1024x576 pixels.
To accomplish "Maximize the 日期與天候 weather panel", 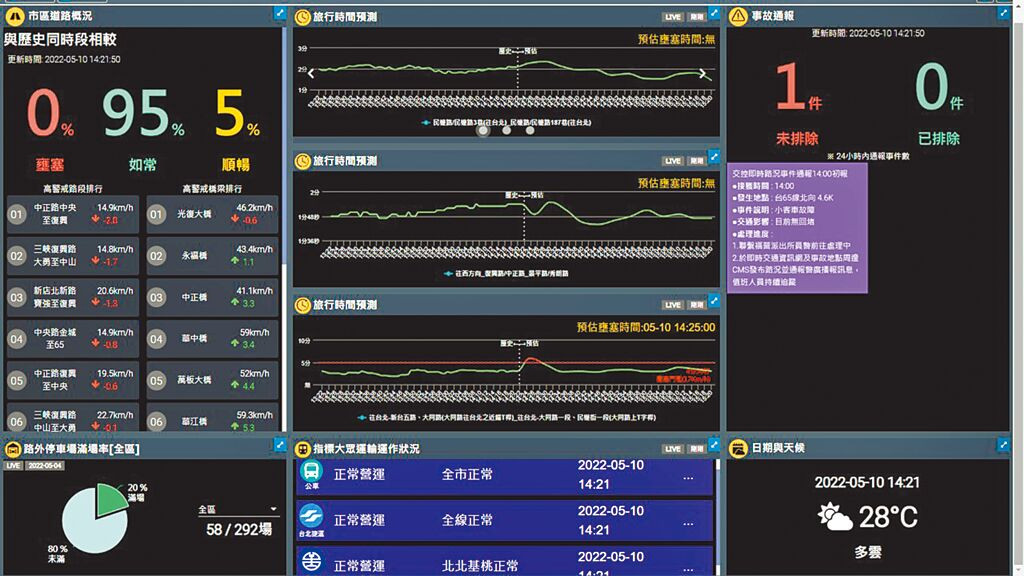I will click(1003, 444).
